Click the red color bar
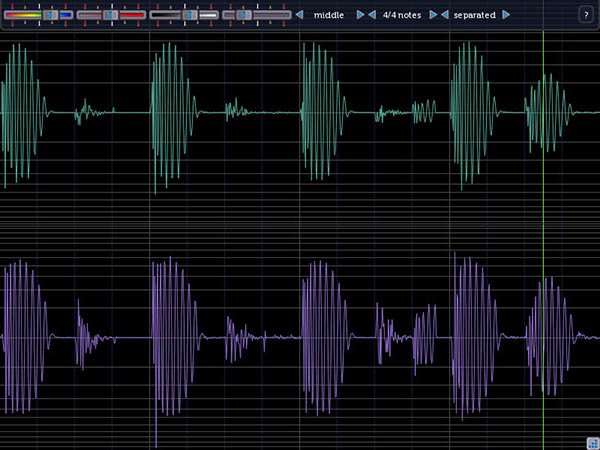 click(x=132, y=15)
